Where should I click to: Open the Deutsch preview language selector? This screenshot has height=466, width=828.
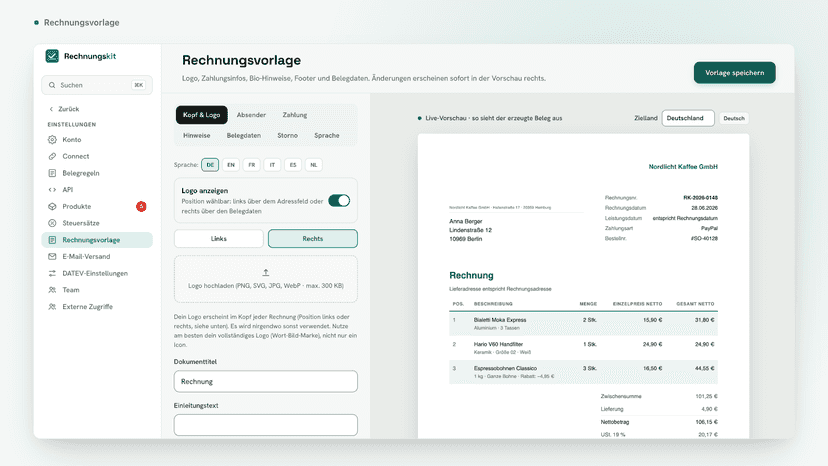tap(734, 118)
